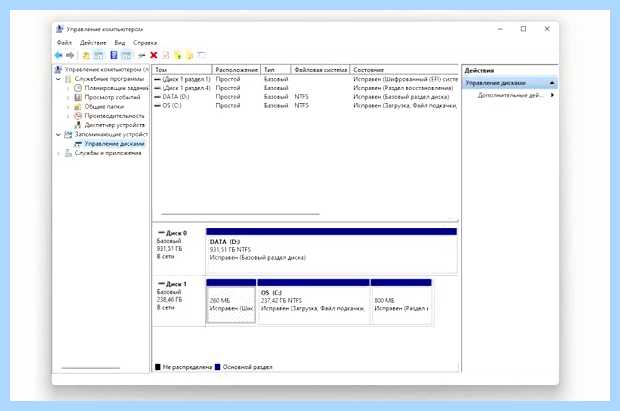Select the DATA (D:) partition block on Диск 0
This screenshot has height=411, width=620.
click(x=331, y=251)
